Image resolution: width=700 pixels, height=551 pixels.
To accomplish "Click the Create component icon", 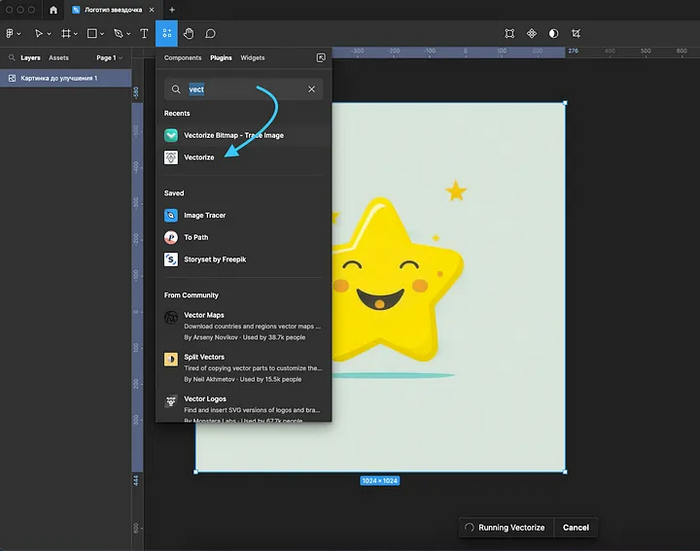I will click(532, 33).
